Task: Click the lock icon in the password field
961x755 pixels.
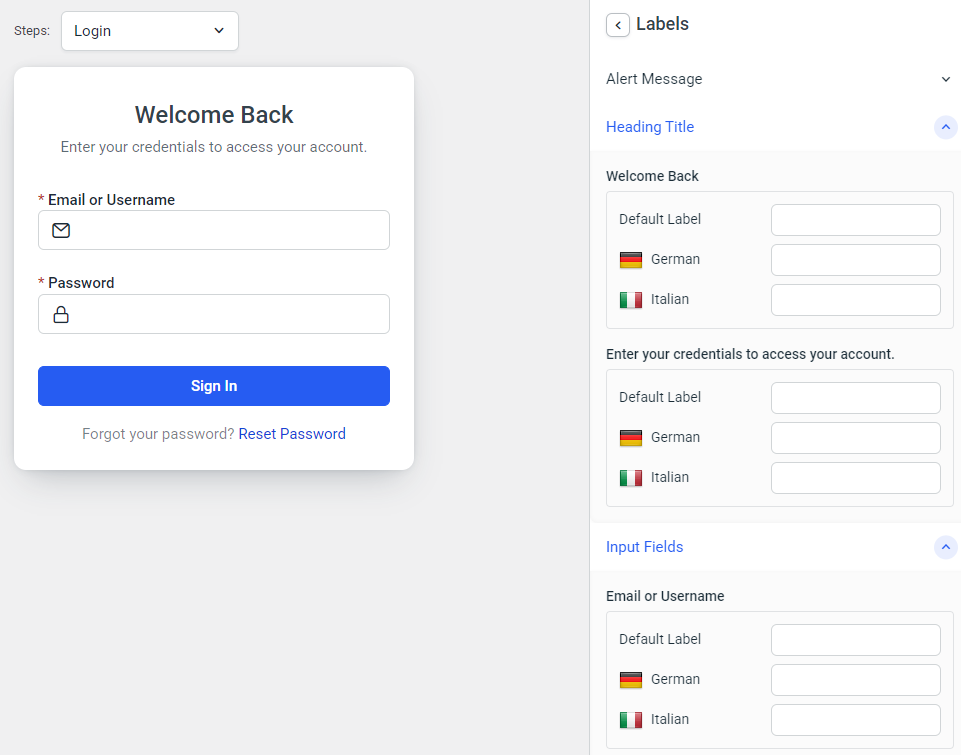Action: [x=60, y=314]
